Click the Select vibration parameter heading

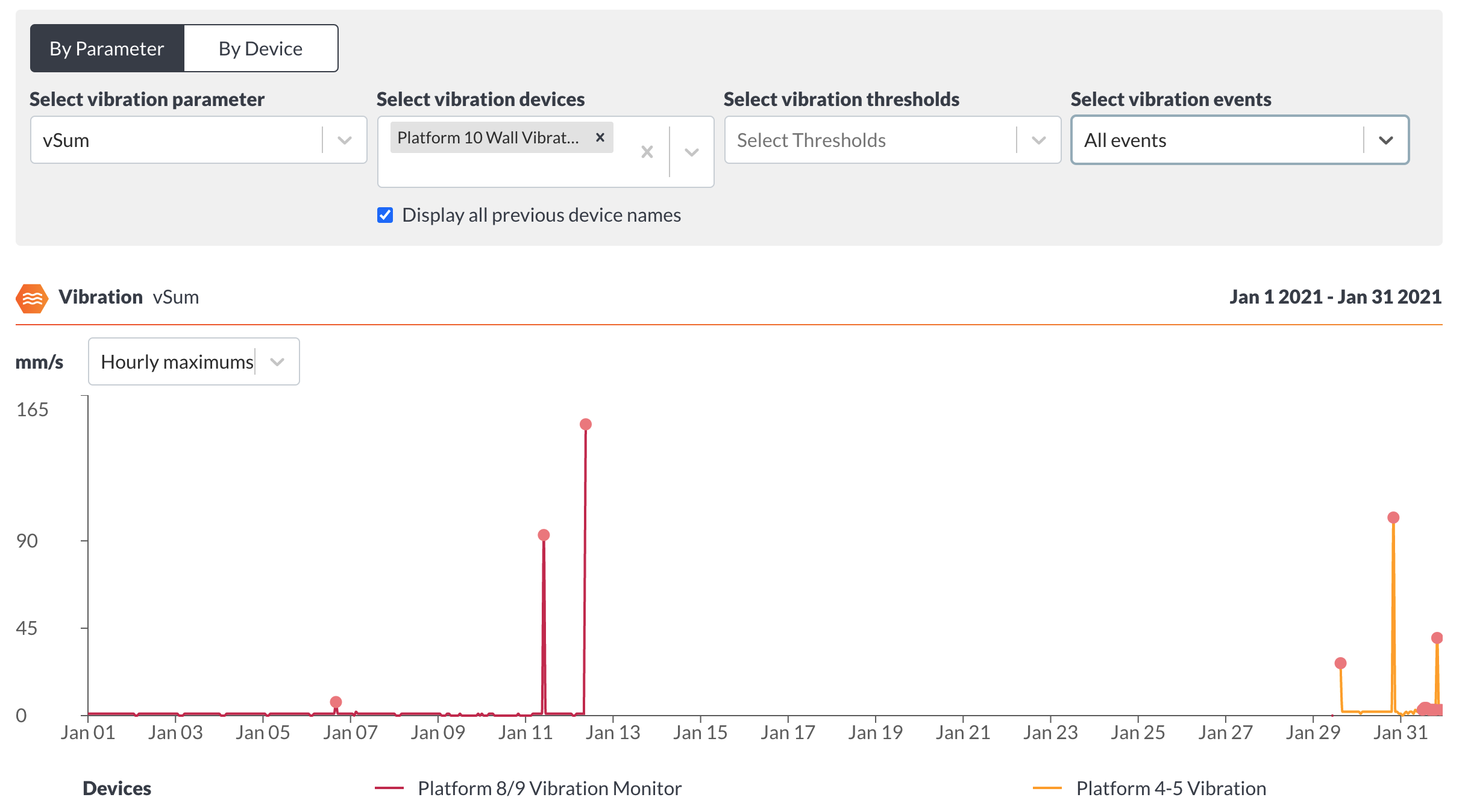point(147,99)
